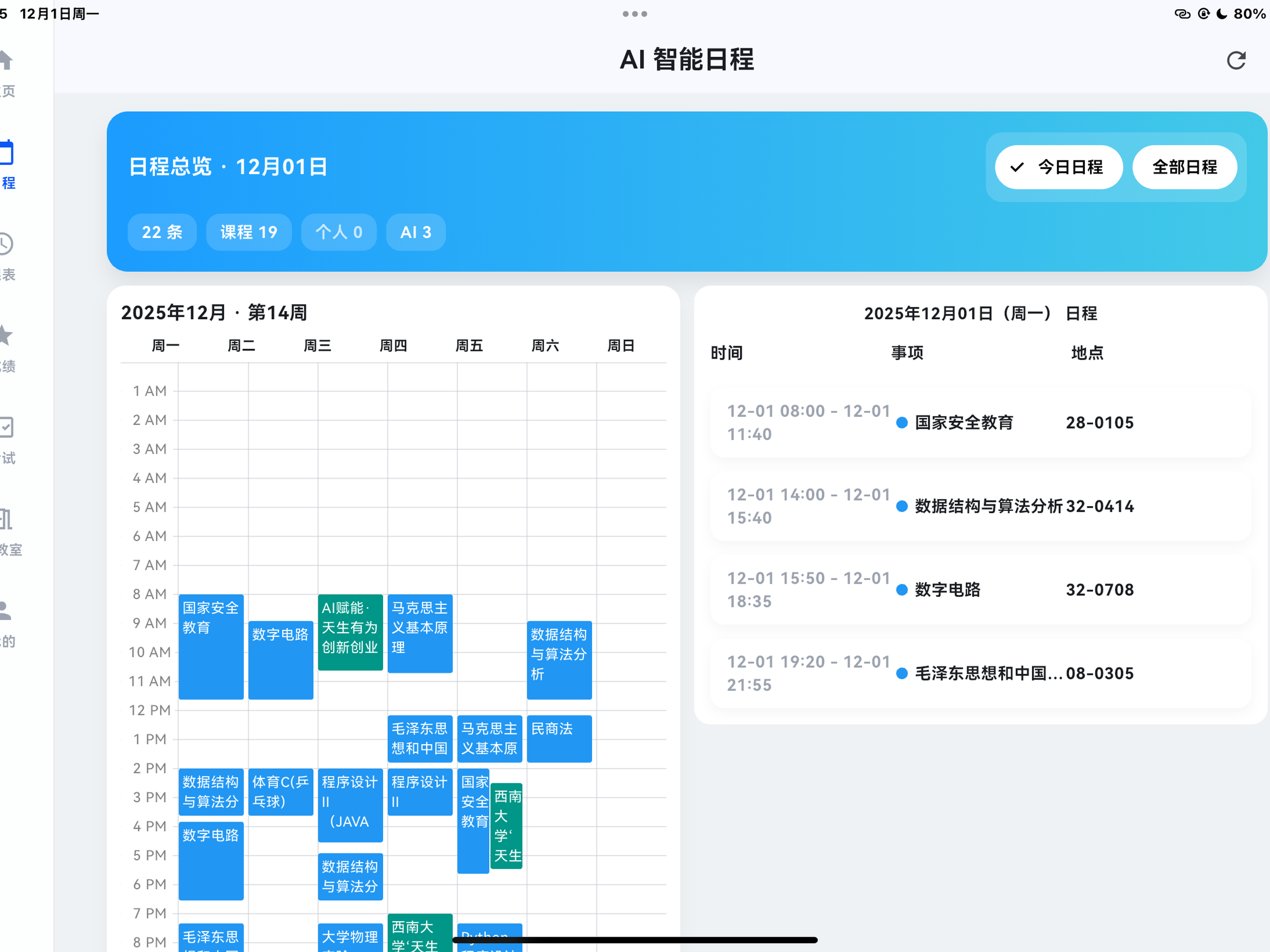The width and height of the screenshot is (1270, 952).
Task: Open the 08:00 国家安全教育 list row
Action: 980,423
